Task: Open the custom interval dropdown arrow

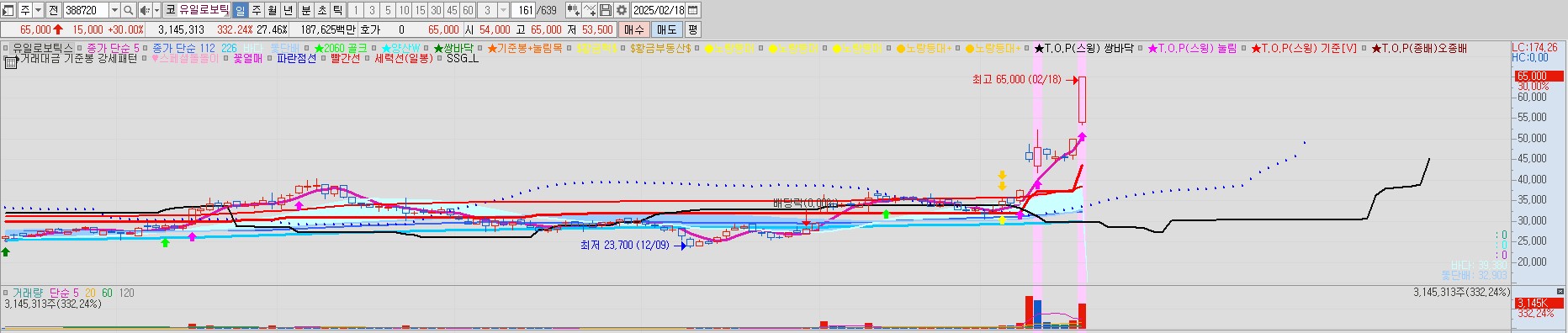Action: tap(503, 10)
